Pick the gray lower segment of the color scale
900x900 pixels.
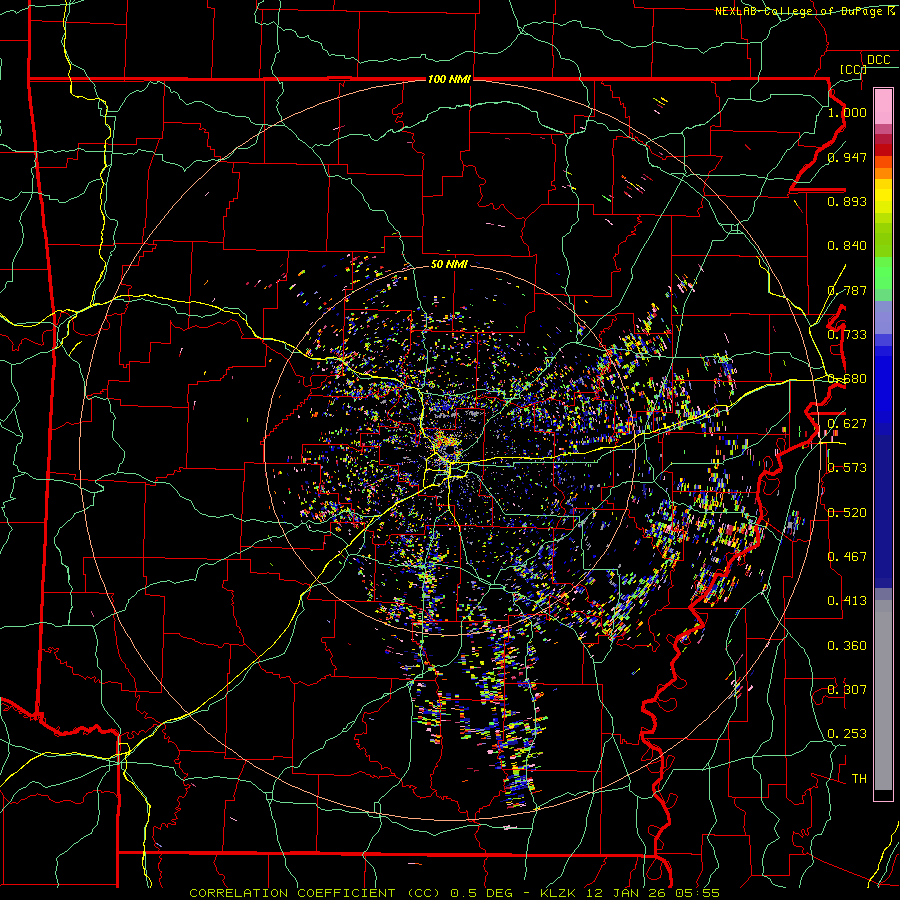[883, 700]
